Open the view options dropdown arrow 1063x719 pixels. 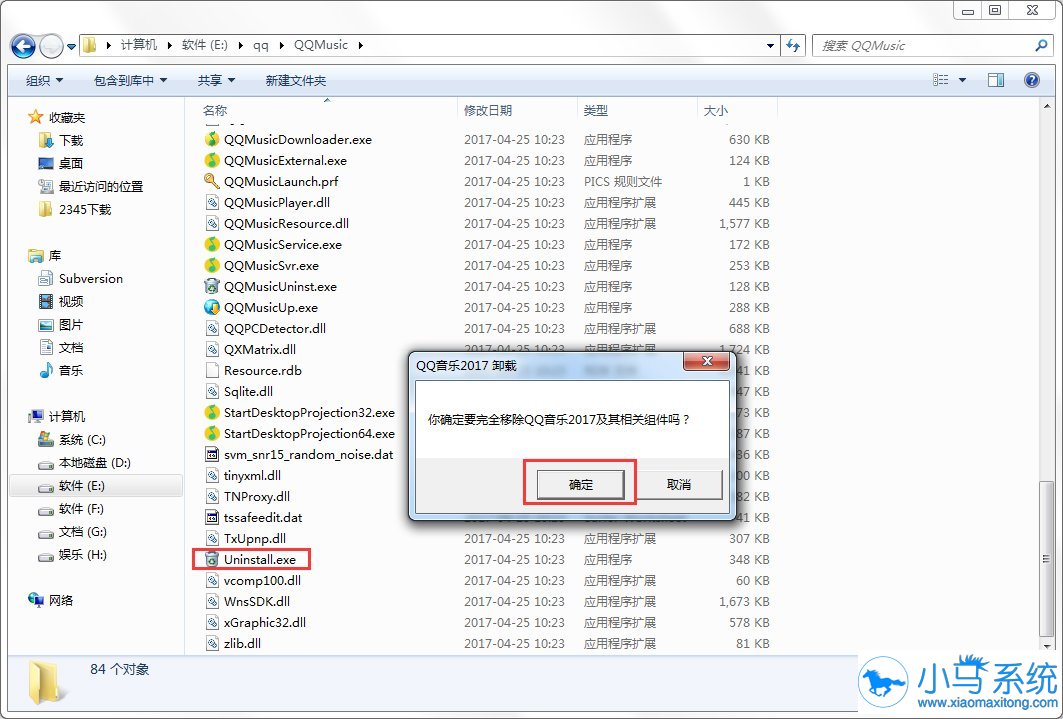click(x=962, y=80)
